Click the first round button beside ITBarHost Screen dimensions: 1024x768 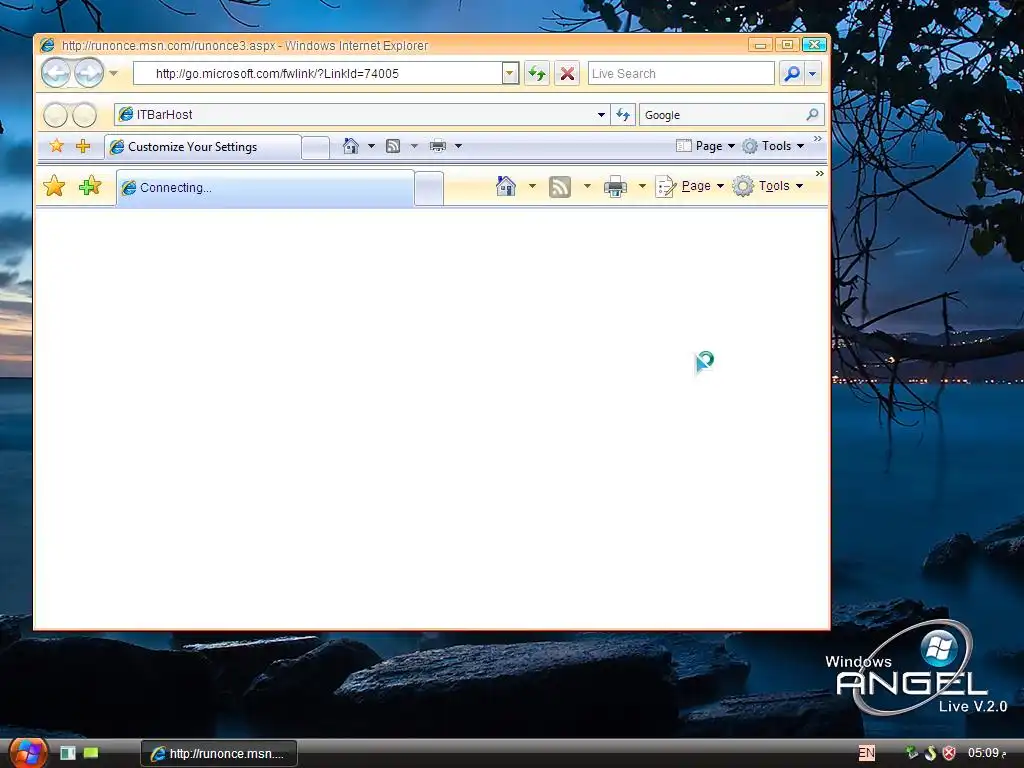coord(56,115)
